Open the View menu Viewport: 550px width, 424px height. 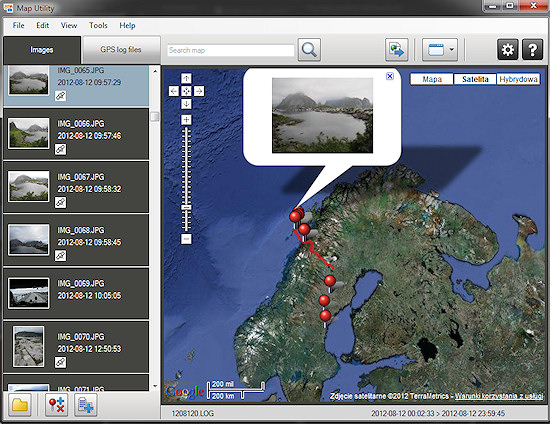pos(69,25)
